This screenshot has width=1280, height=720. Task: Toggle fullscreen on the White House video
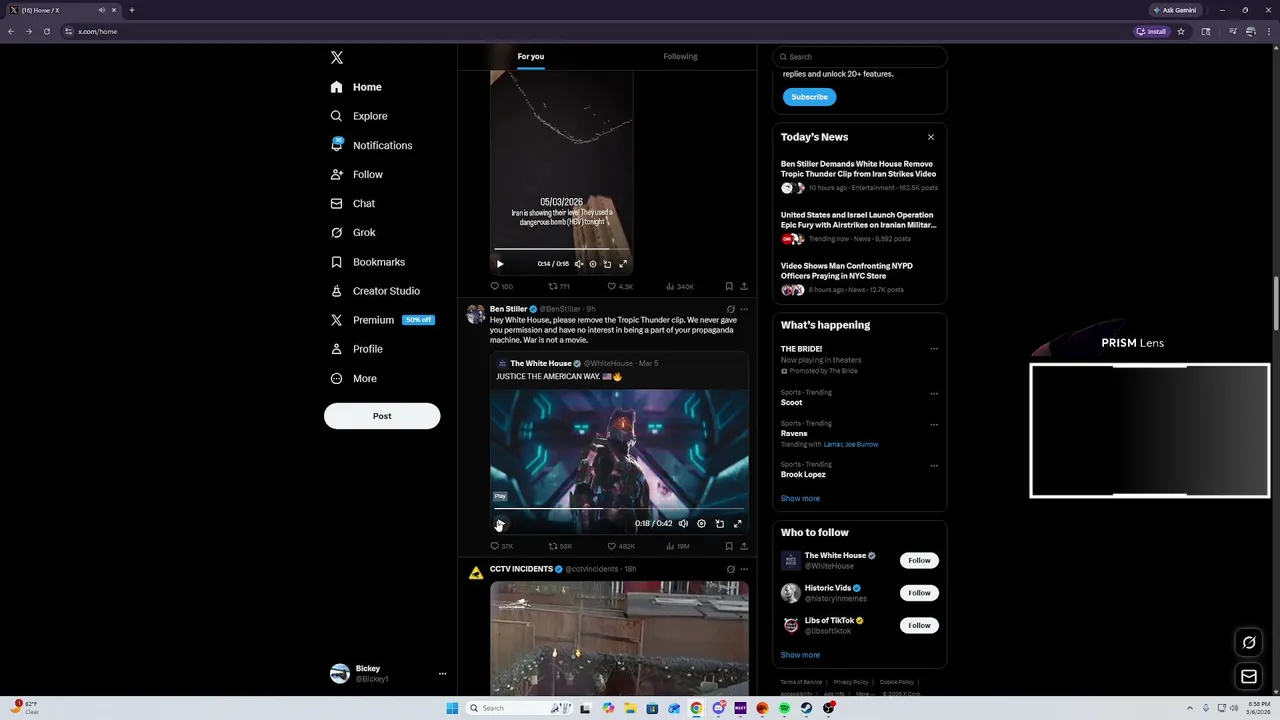tap(738, 524)
